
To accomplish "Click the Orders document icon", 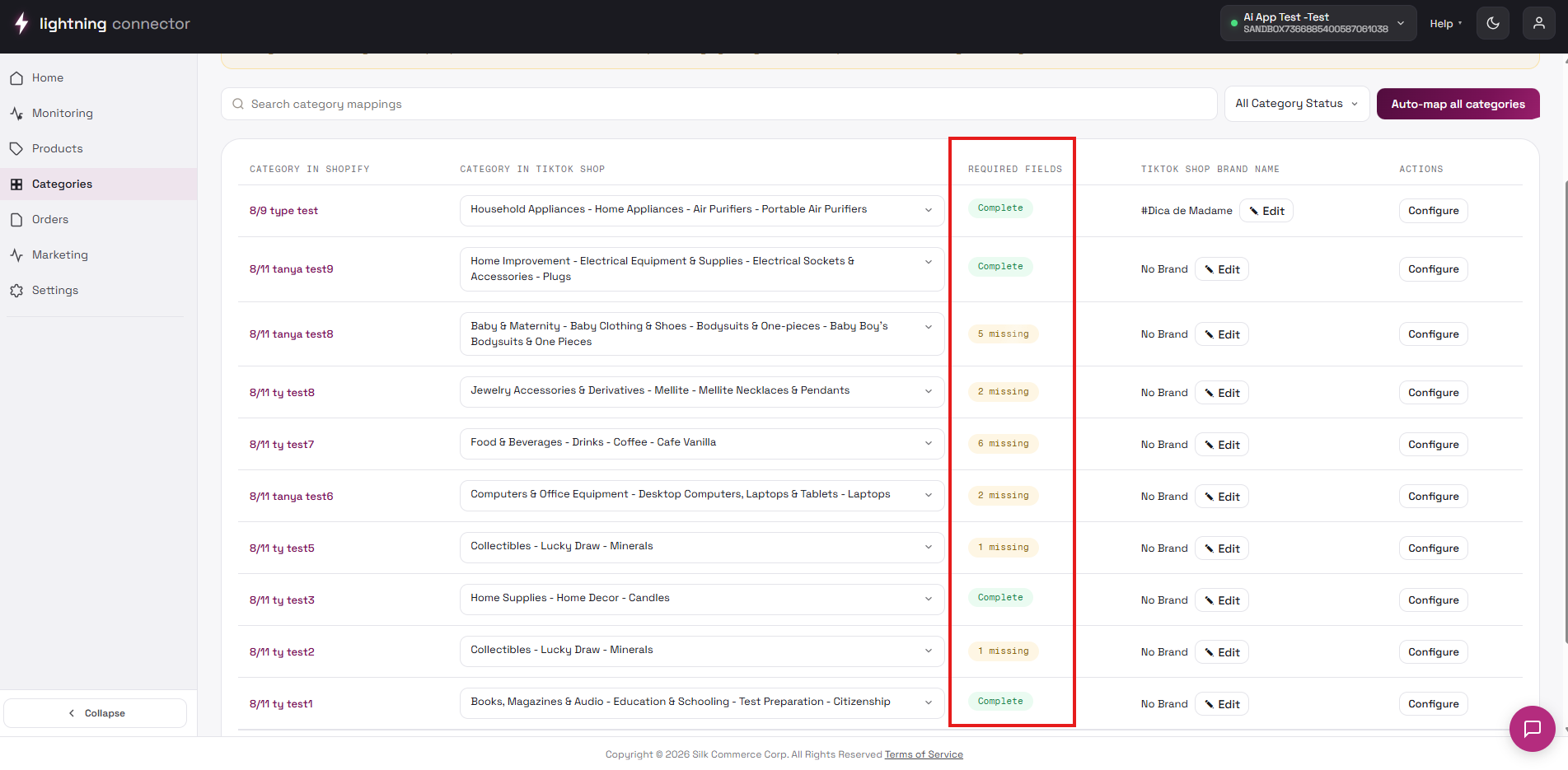I will pyautogui.click(x=16, y=220).
